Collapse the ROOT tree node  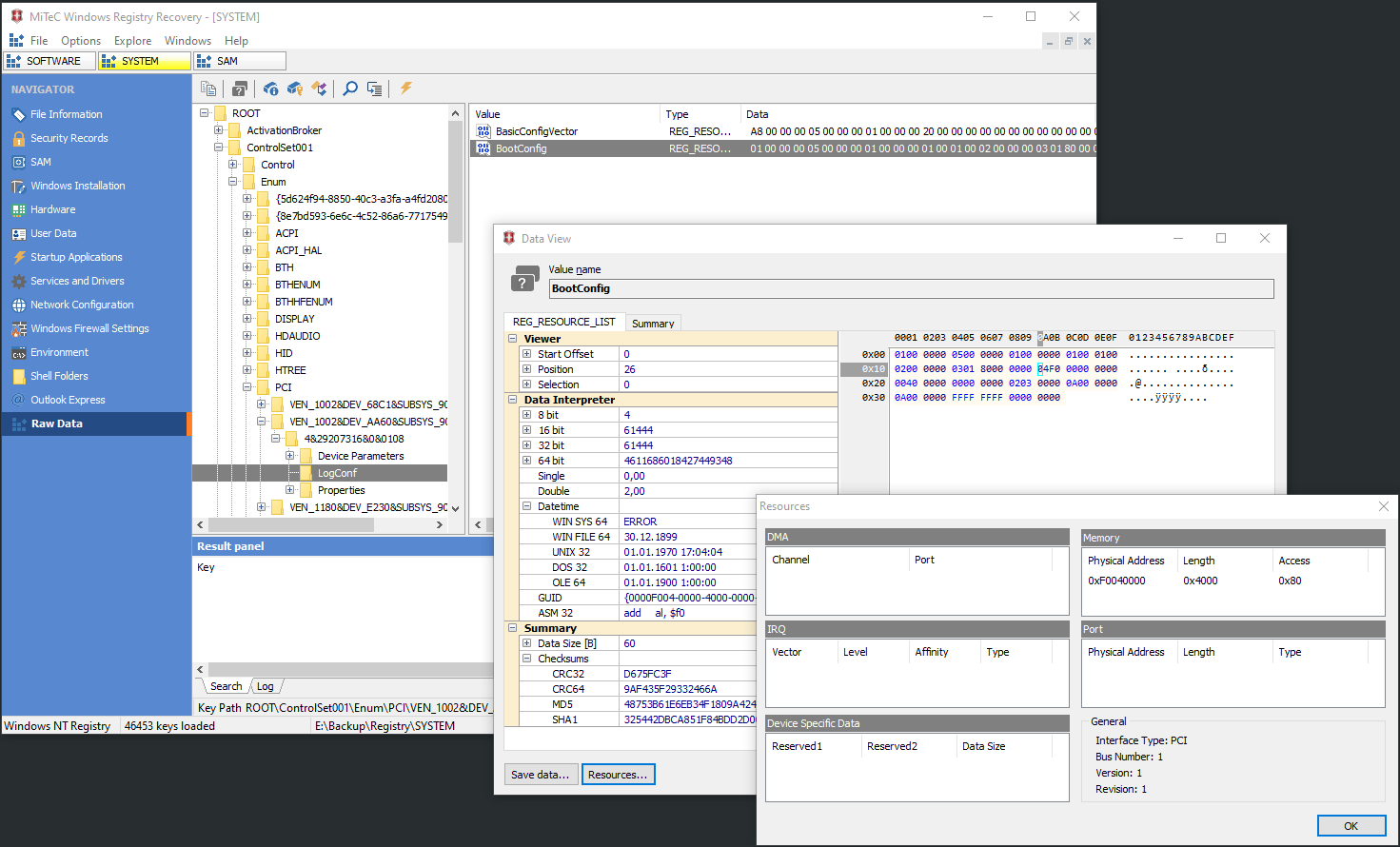(205, 113)
